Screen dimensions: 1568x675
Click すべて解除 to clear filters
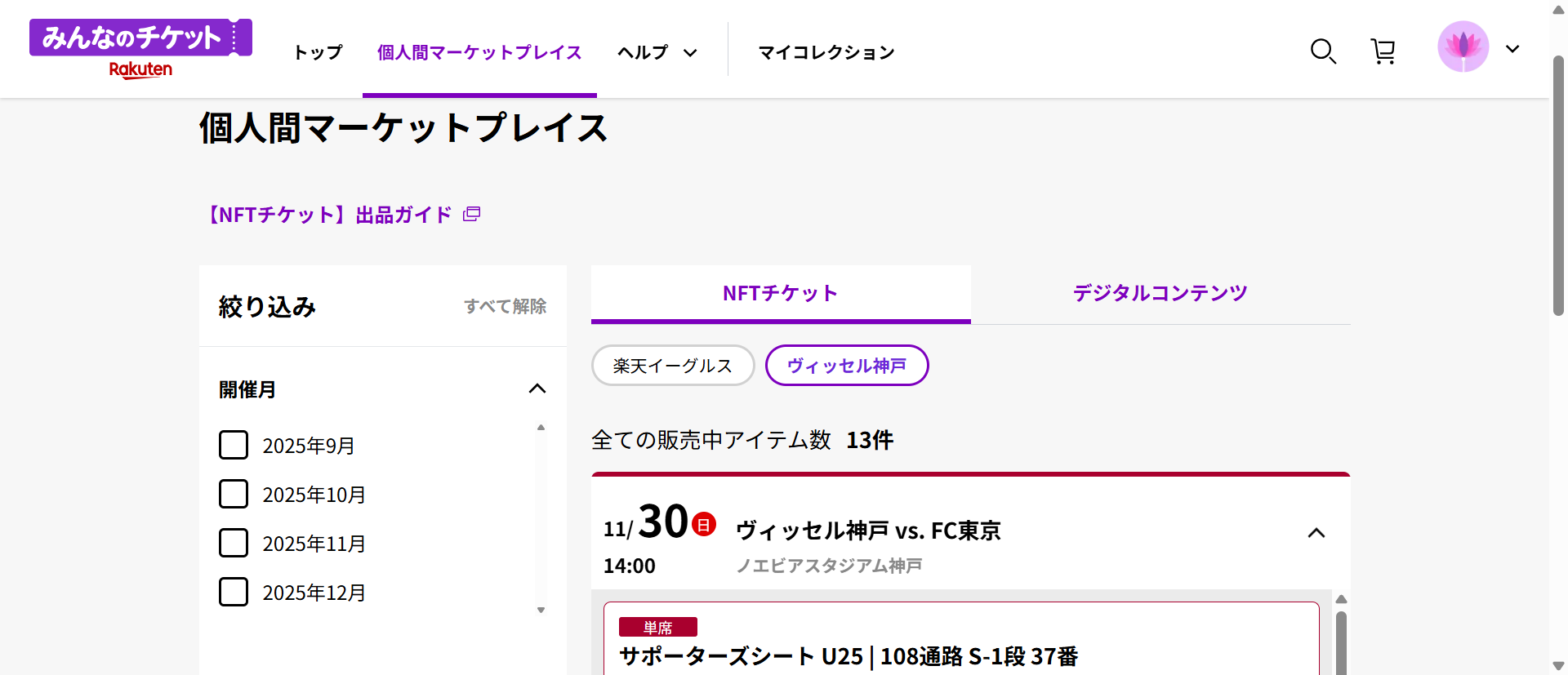pyautogui.click(x=506, y=306)
